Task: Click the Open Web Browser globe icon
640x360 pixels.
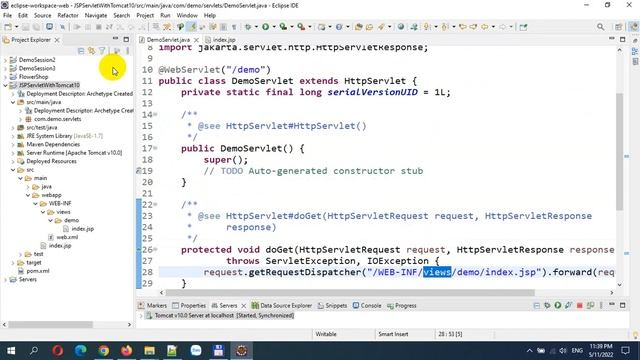Action: [x=401, y=27]
